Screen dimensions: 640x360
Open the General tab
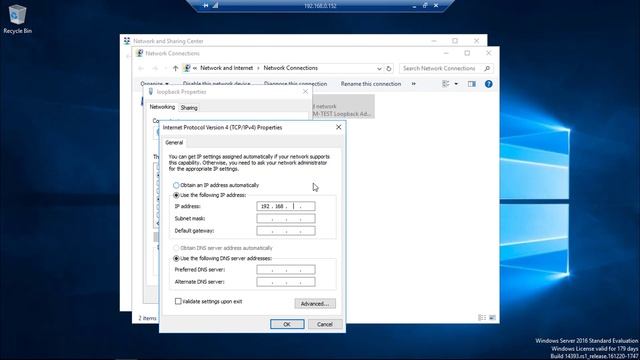pyautogui.click(x=174, y=142)
